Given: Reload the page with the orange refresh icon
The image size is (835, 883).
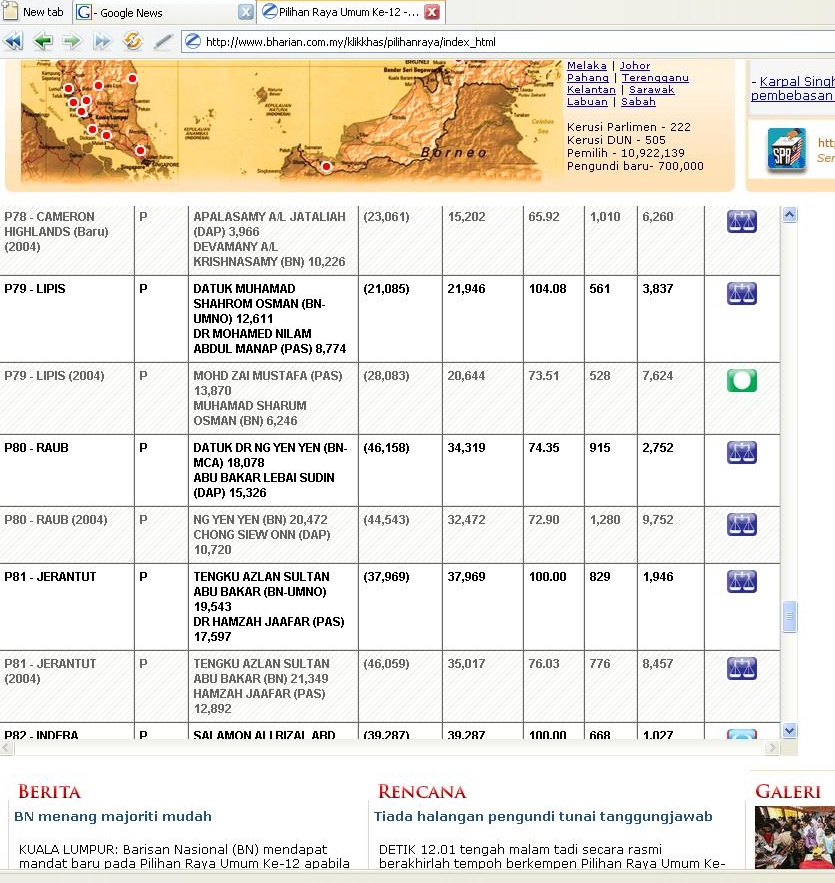Looking at the screenshot, I should (x=132, y=41).
